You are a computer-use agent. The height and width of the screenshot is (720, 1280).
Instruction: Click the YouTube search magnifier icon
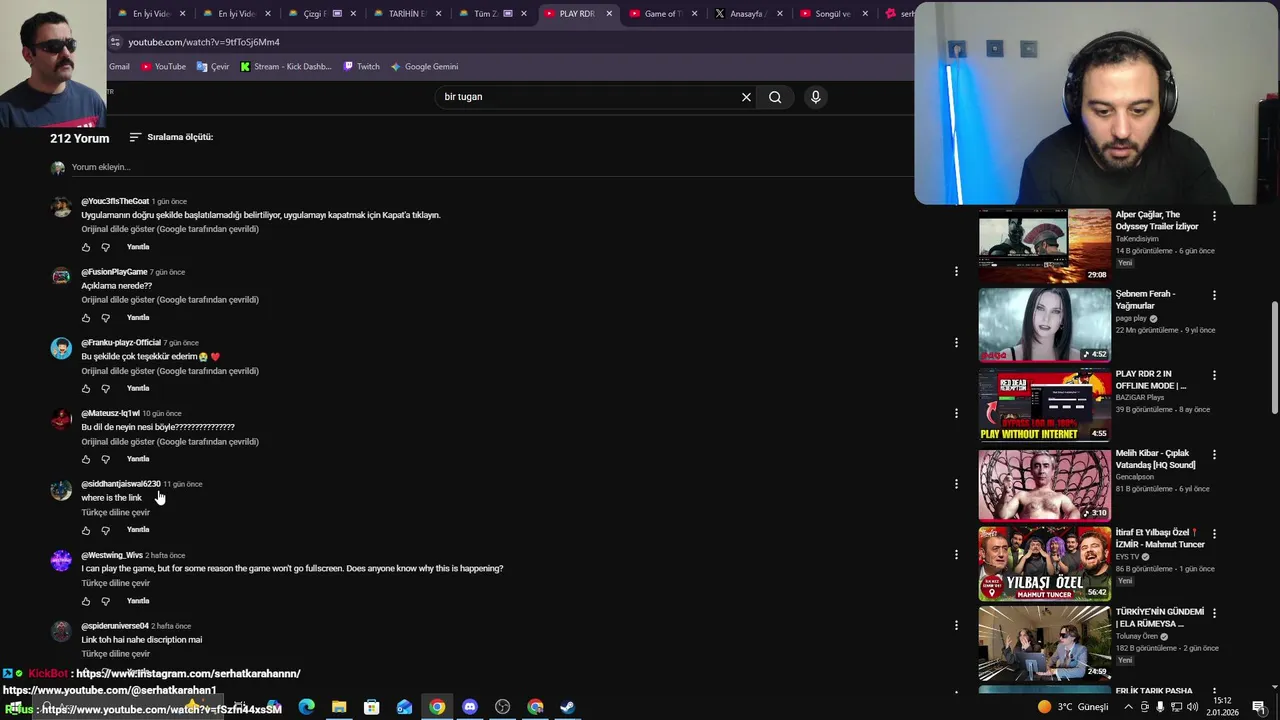pos(775,97)
